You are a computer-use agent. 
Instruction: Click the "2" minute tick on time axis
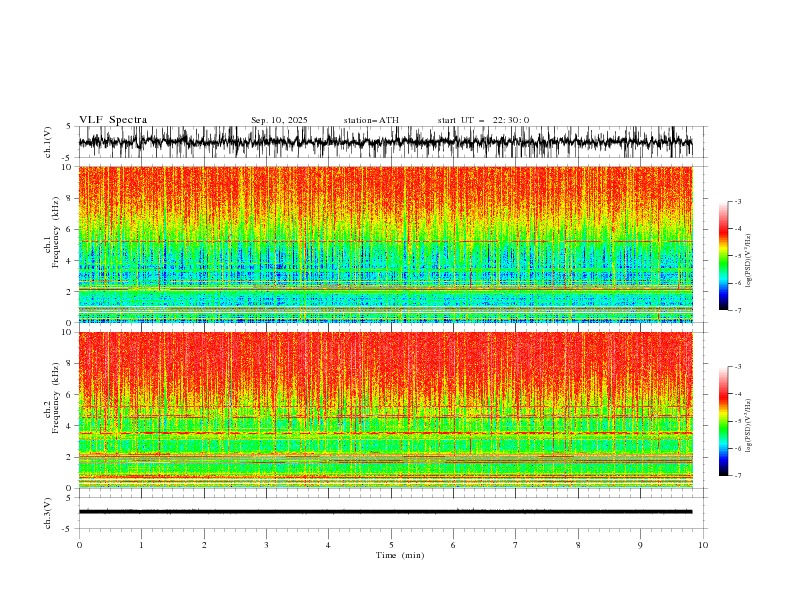(204, 545)
